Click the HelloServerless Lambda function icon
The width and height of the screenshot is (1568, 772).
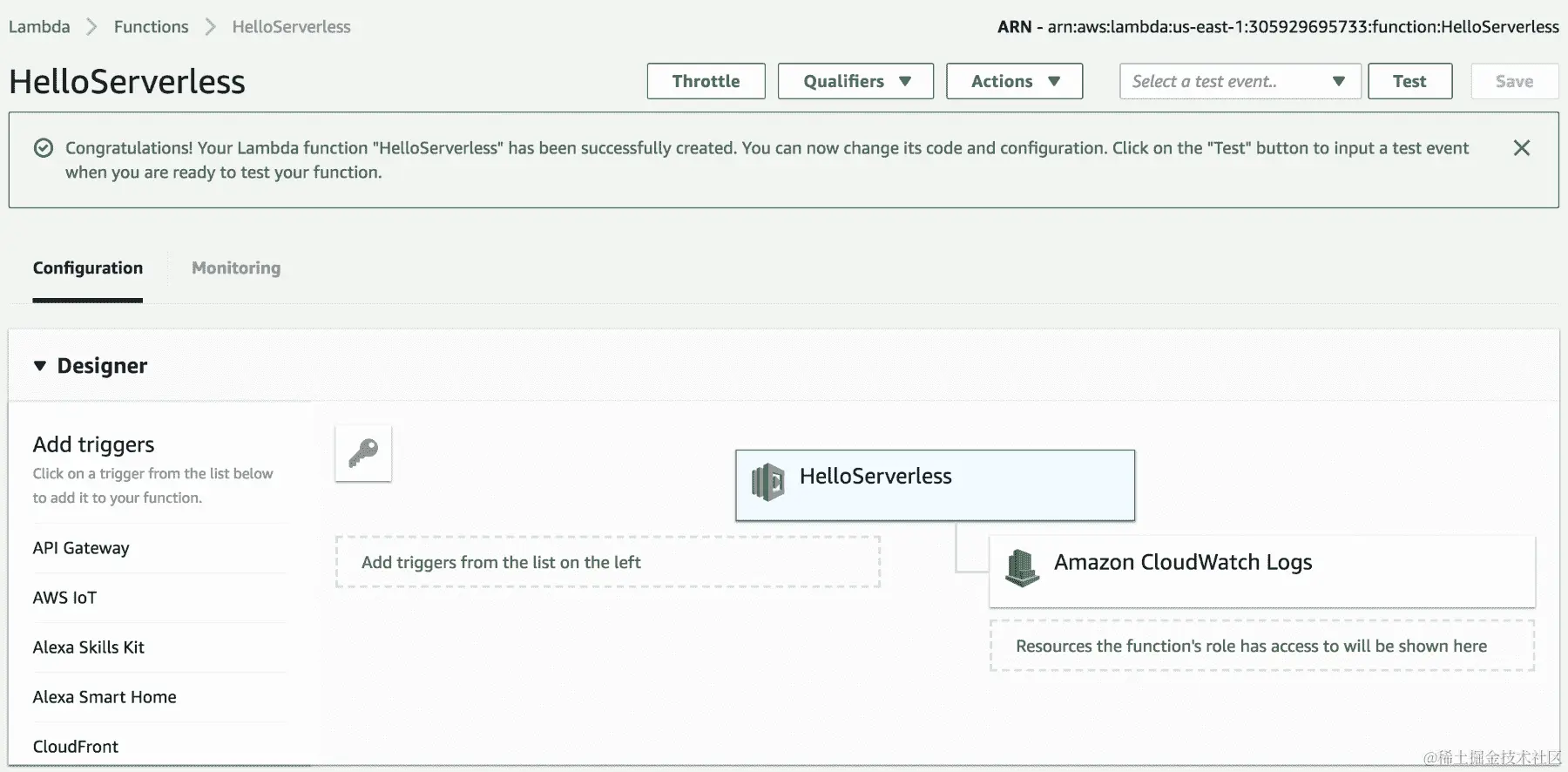[x=768, y=482]
